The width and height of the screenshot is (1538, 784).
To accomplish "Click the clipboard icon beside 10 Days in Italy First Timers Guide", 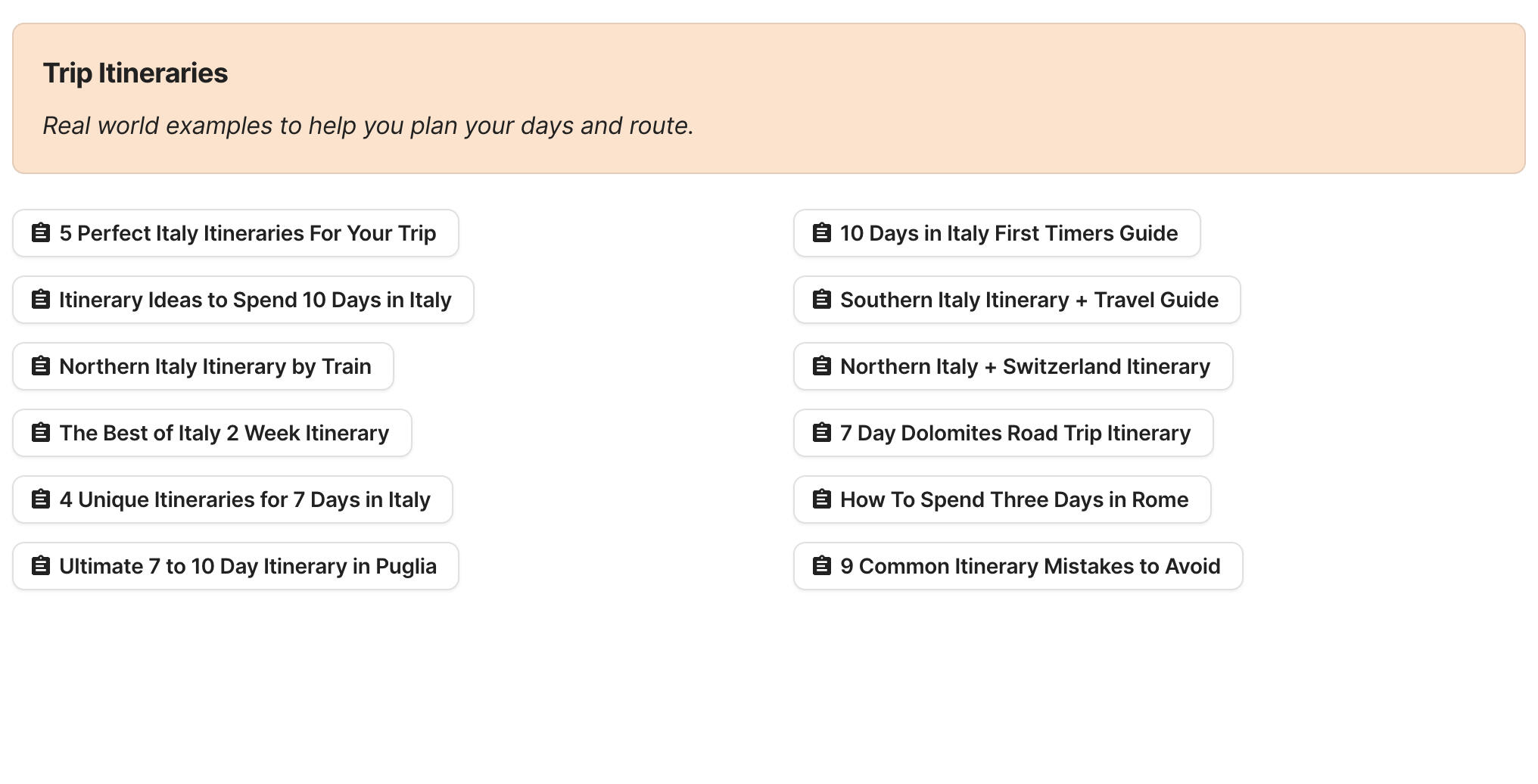I will tap(821, 233).
